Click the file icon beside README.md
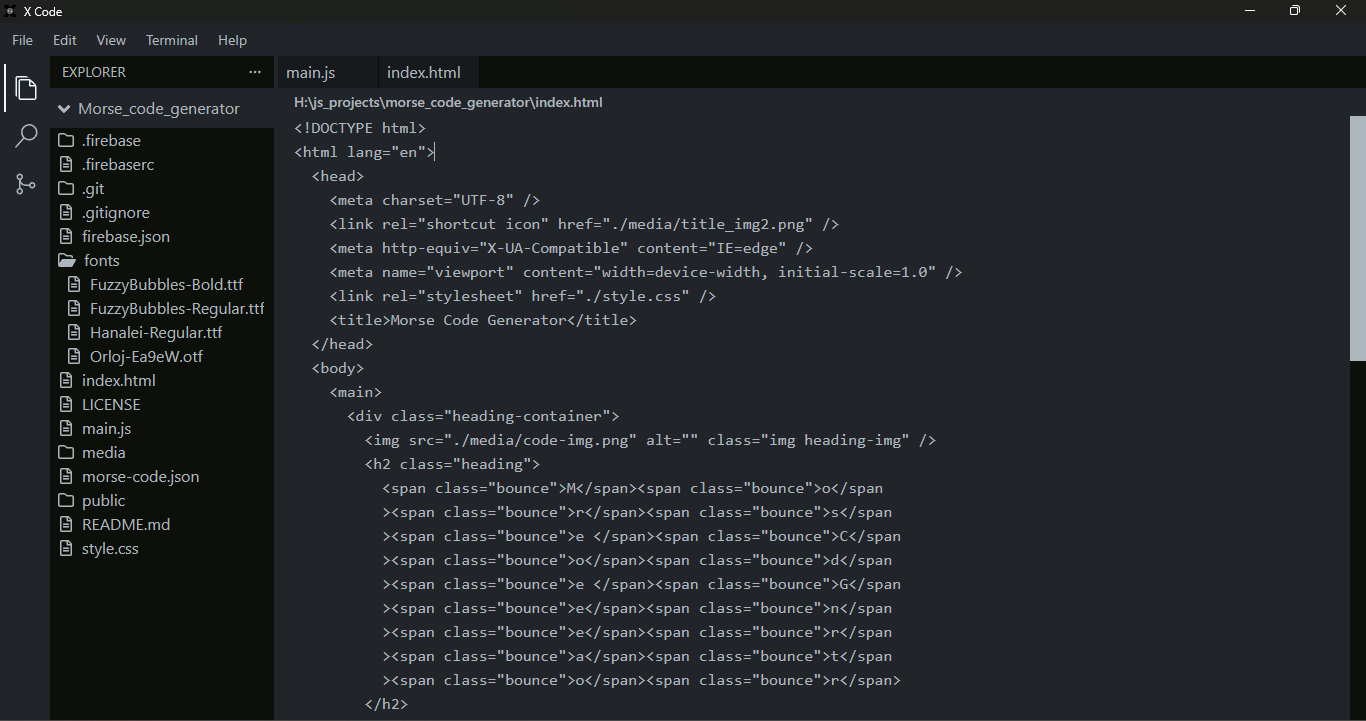The width and height of the screenshot is (1366, 721). [x=66, y=525]
